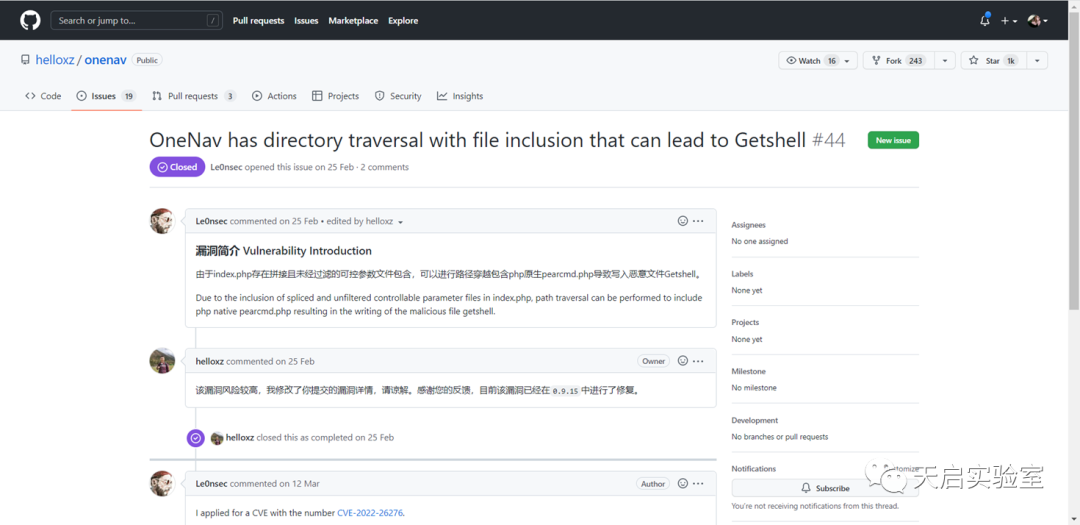Switch to the Issues tab
Screen dimensions: 1080x525
106,96
